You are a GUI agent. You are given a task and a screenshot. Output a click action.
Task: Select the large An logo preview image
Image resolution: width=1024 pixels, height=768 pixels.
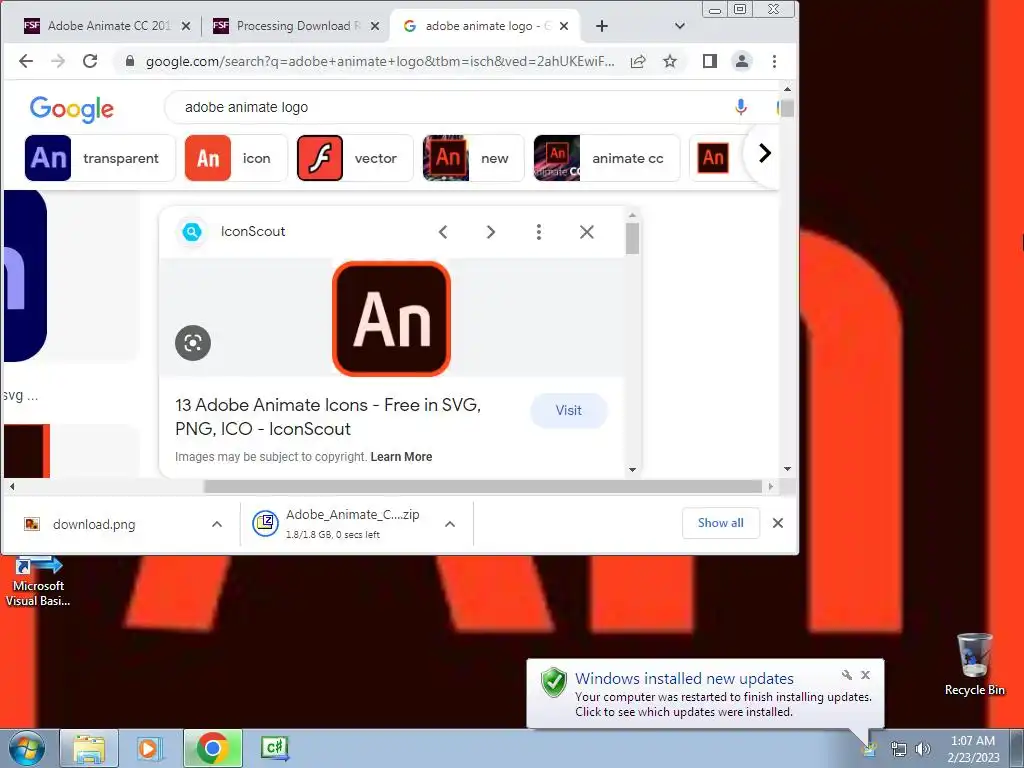tap(391, 319)
